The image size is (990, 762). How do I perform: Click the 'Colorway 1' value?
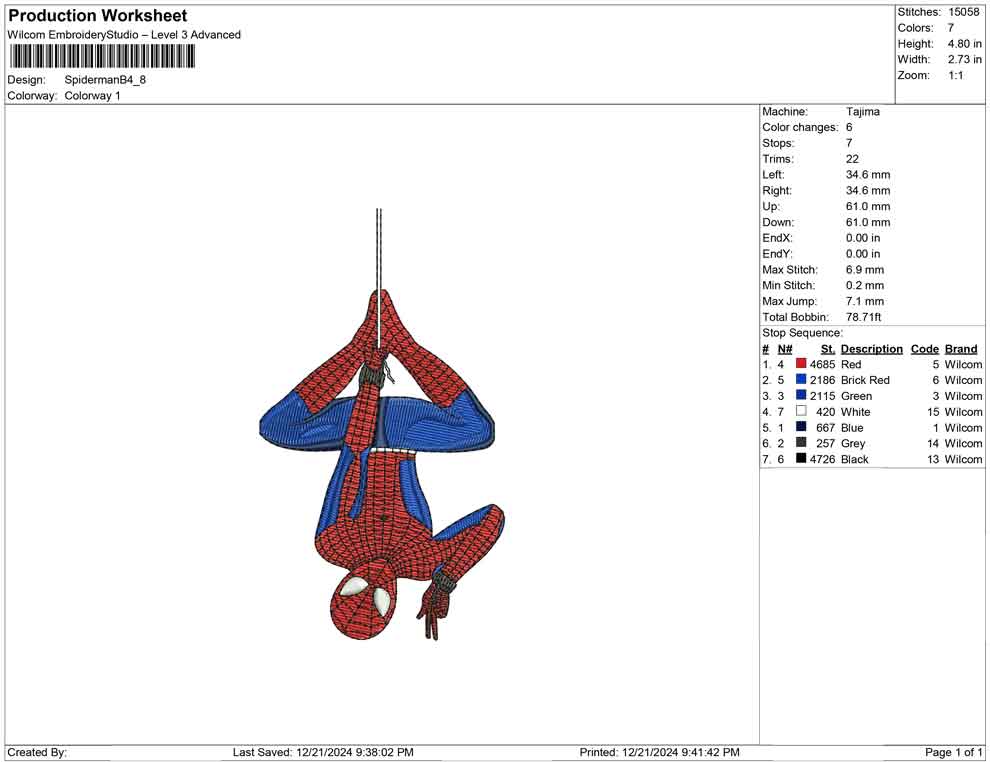tap(92, 96)
